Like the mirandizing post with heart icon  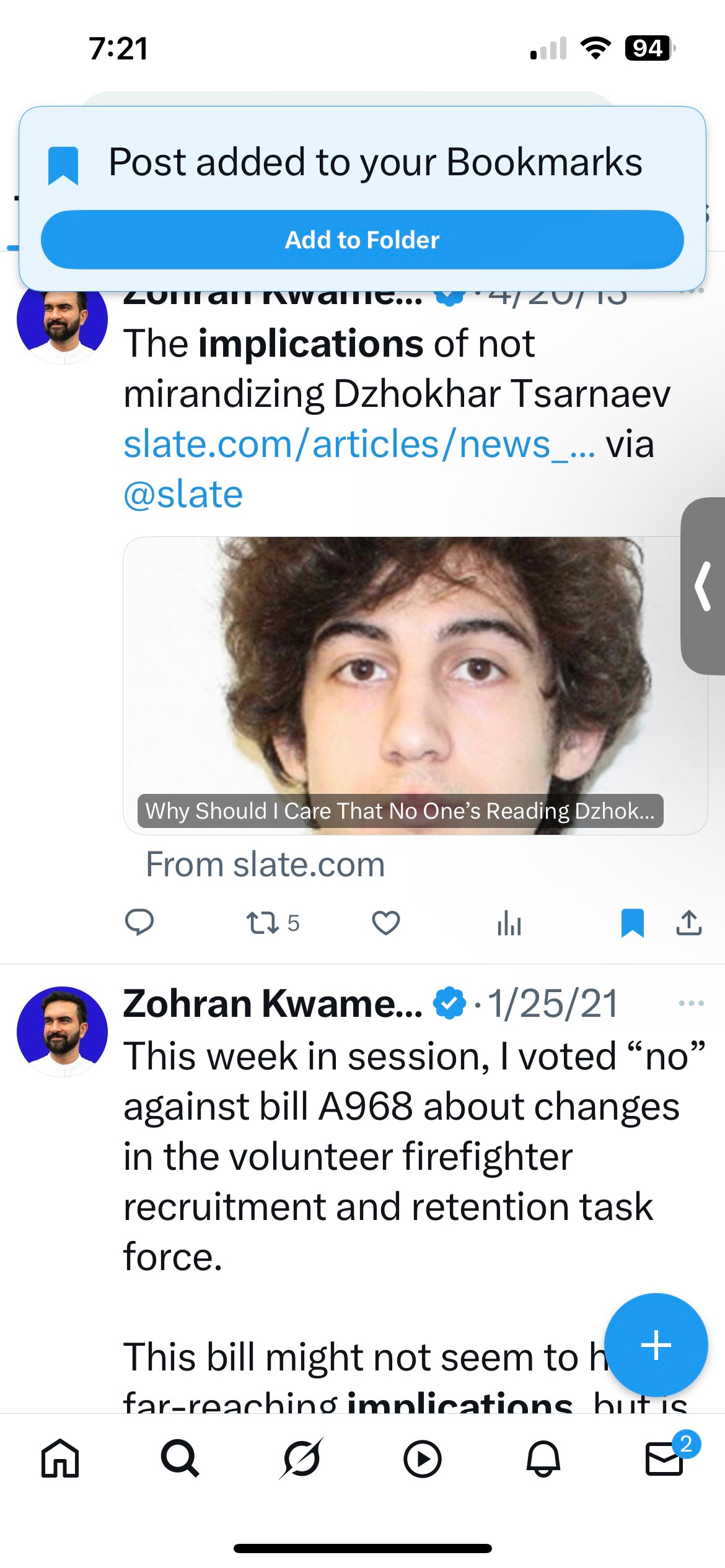click(x=385, y=923)
